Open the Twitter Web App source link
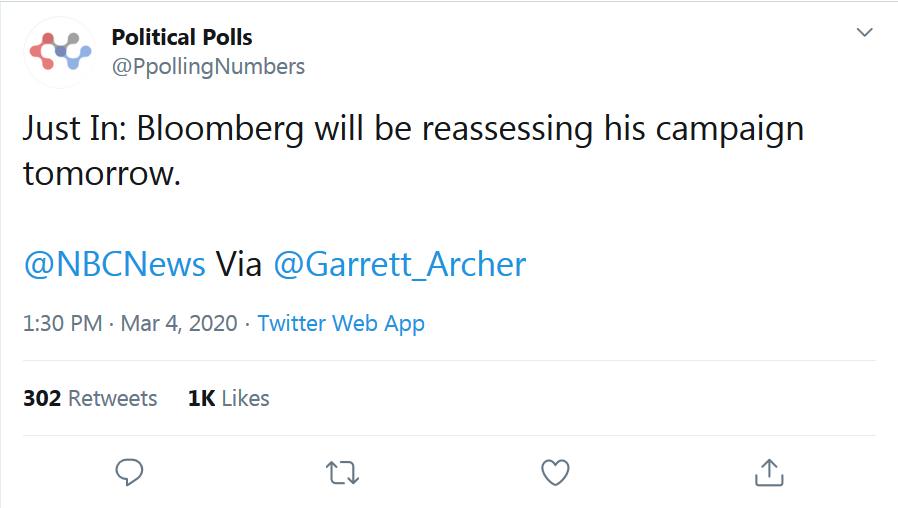This screenshot has width=898, height=508. pos(341,324)
